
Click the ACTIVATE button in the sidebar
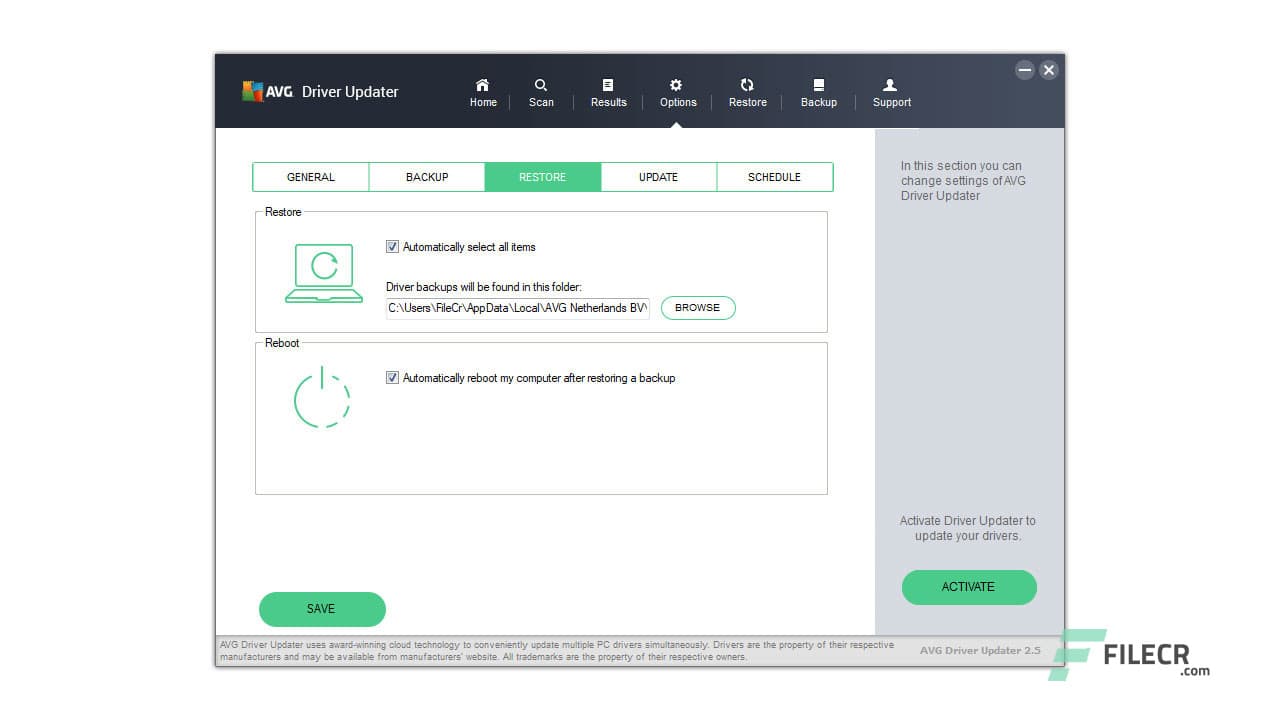point(968,587)
